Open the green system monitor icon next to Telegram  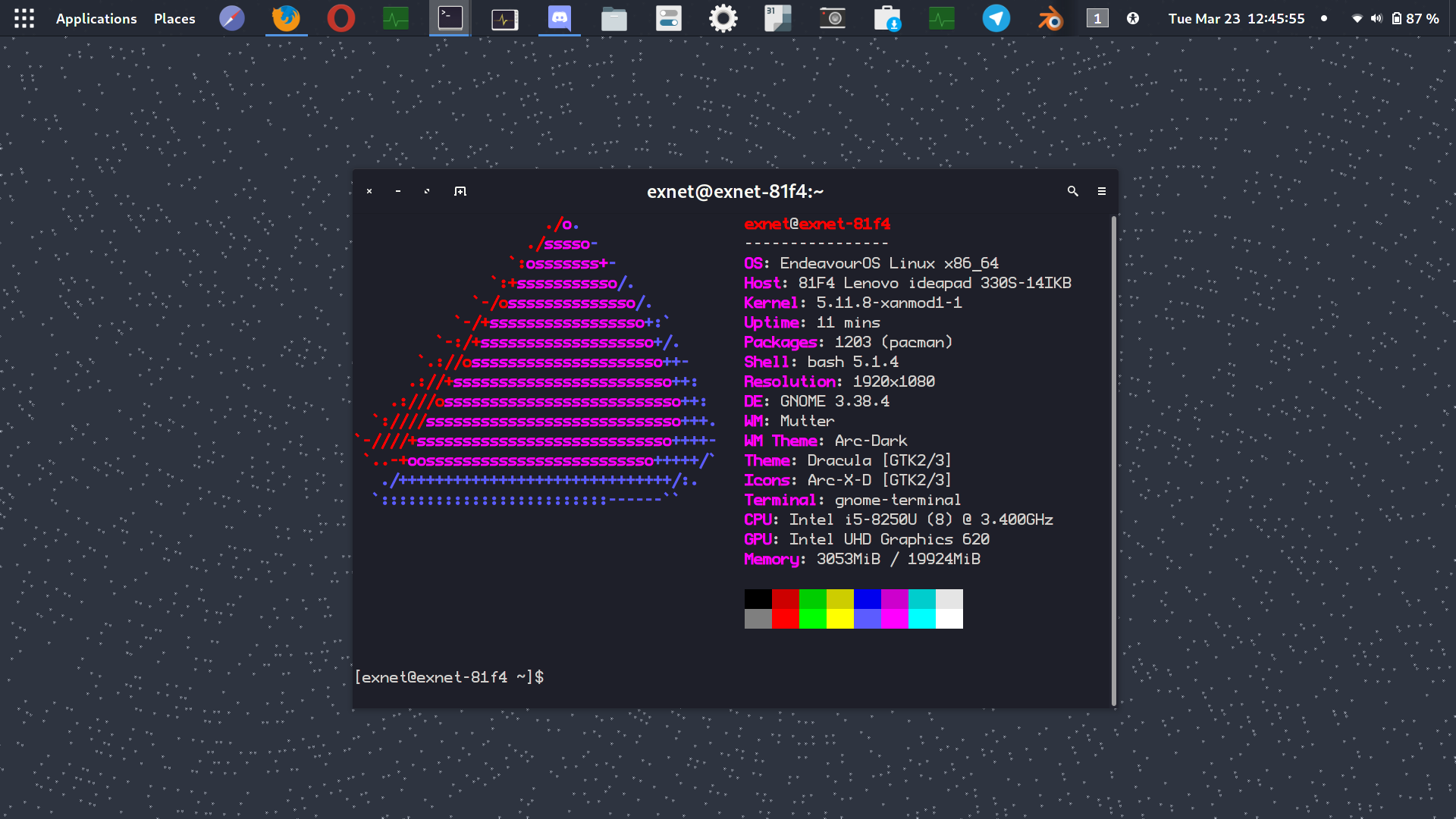942,18
